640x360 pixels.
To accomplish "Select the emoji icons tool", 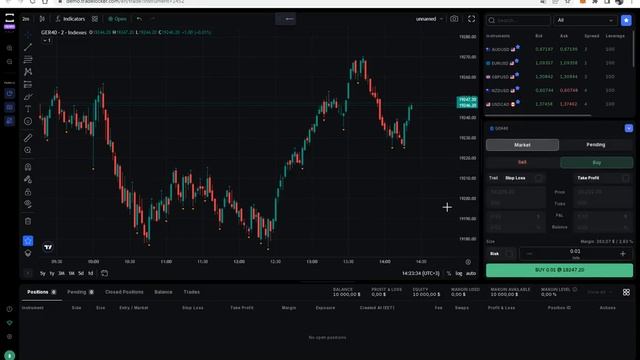I will click(x=28, y=121).
